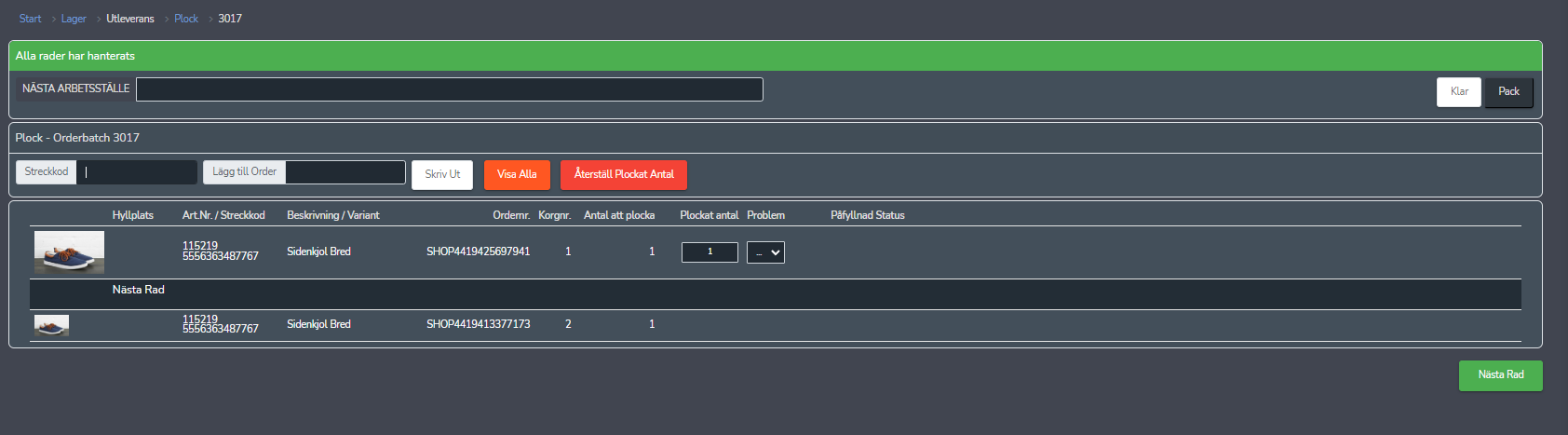Click the Ordernr. column header
The image size is (1568, 435).
coord(511,215)
